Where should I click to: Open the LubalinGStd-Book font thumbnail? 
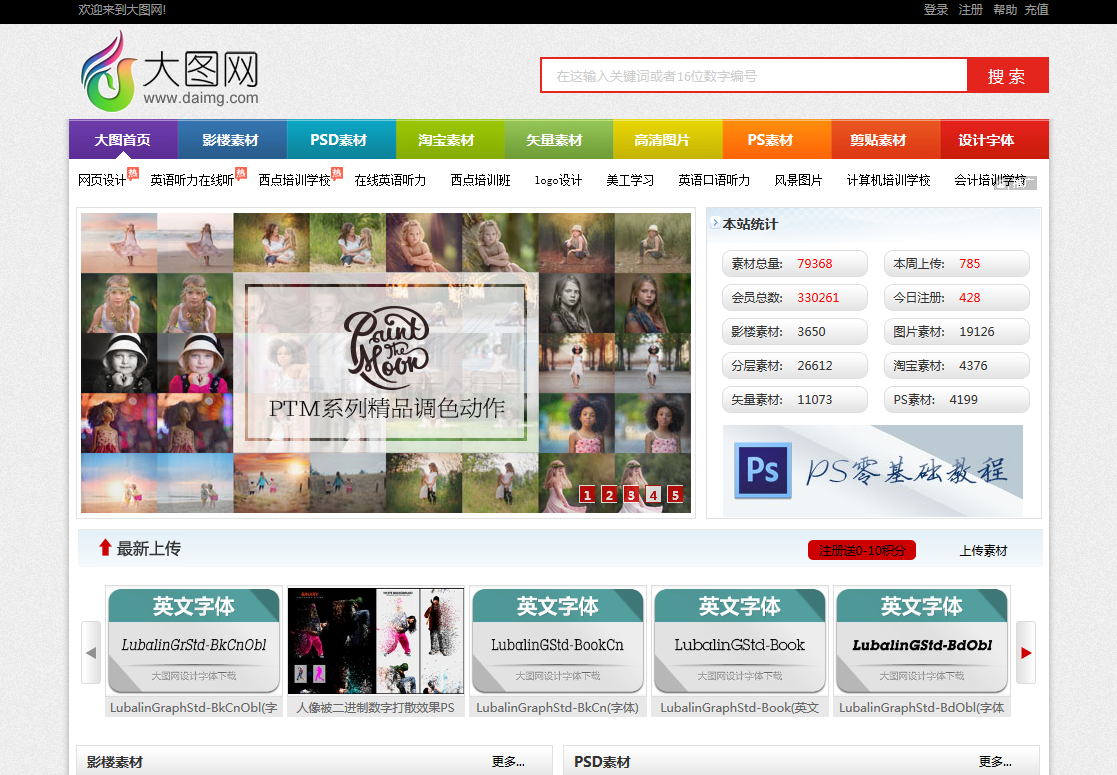click(740, 641)
